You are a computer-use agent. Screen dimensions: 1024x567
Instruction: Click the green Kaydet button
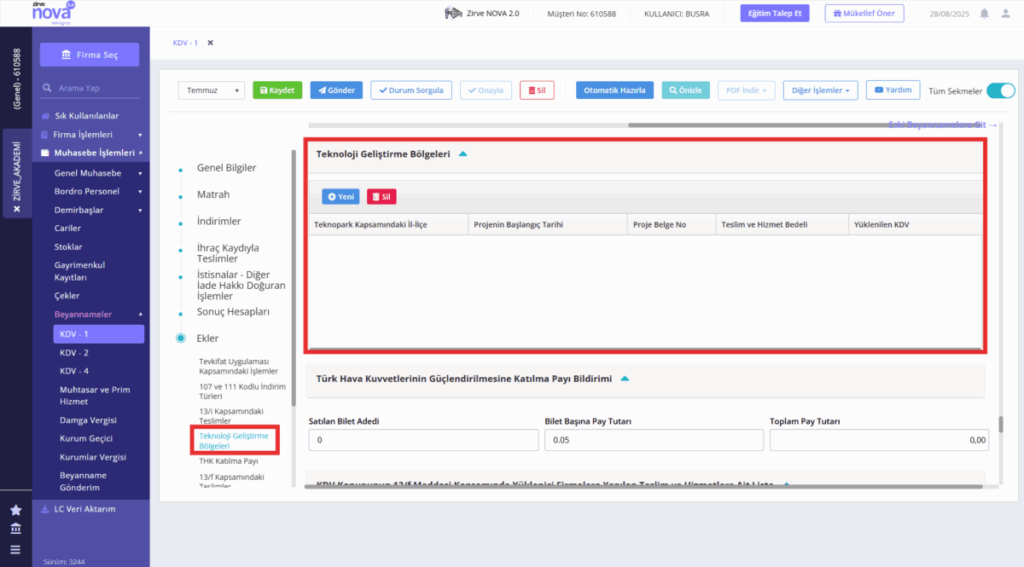tap(278, 90)
